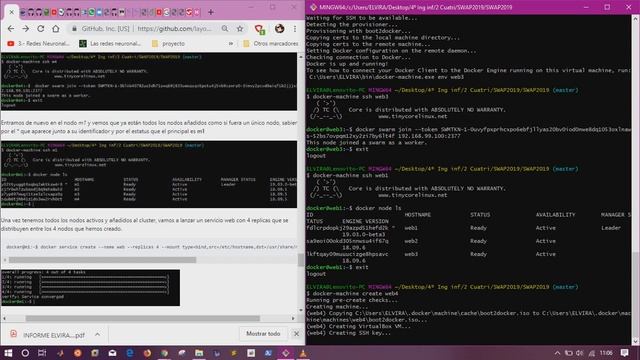Open a new Chrome tab
The height and width of the screenshot is (360, 640).
click(x=211, y=12)
